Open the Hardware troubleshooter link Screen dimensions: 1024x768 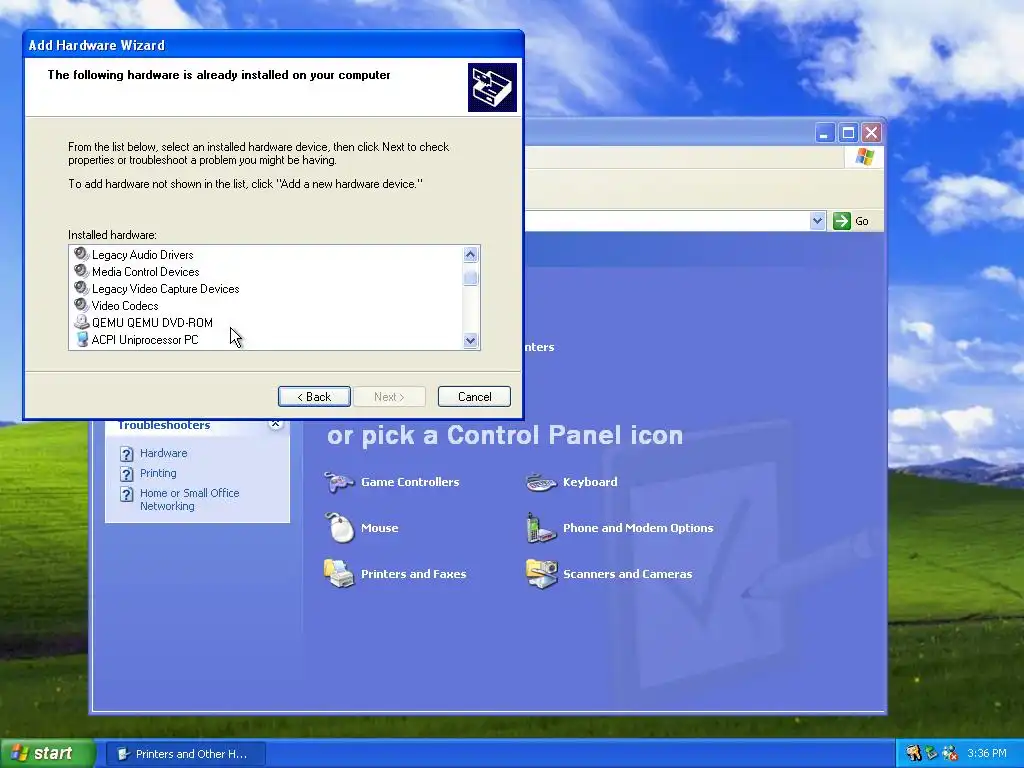tap(163, 453)
